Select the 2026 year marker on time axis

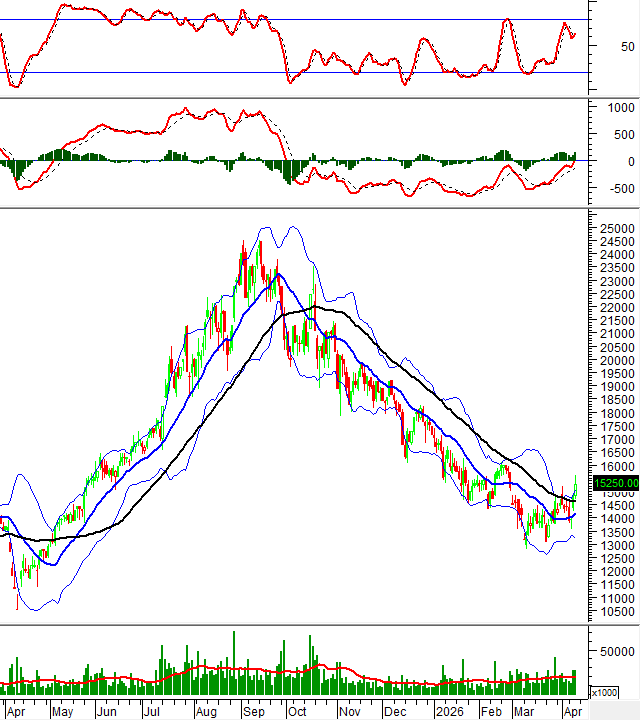(x=447, y=711)
